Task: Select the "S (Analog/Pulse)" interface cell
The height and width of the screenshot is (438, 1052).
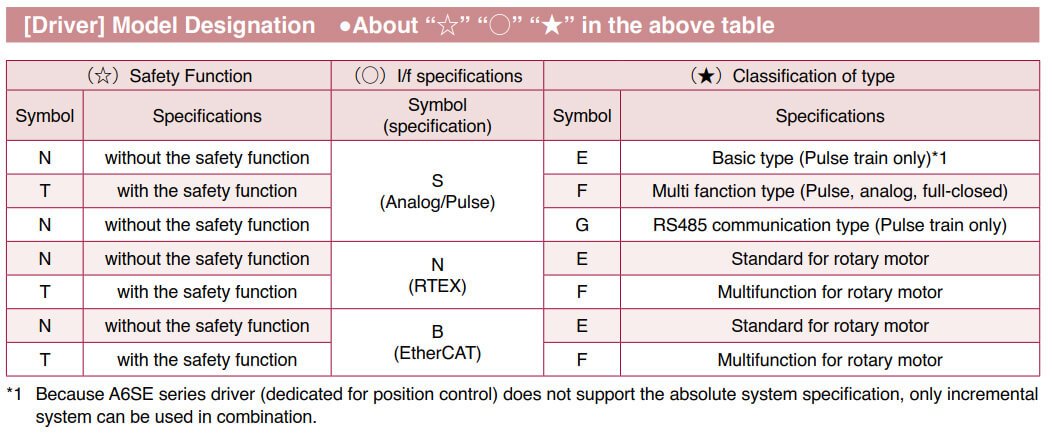Action: point(437,191)
